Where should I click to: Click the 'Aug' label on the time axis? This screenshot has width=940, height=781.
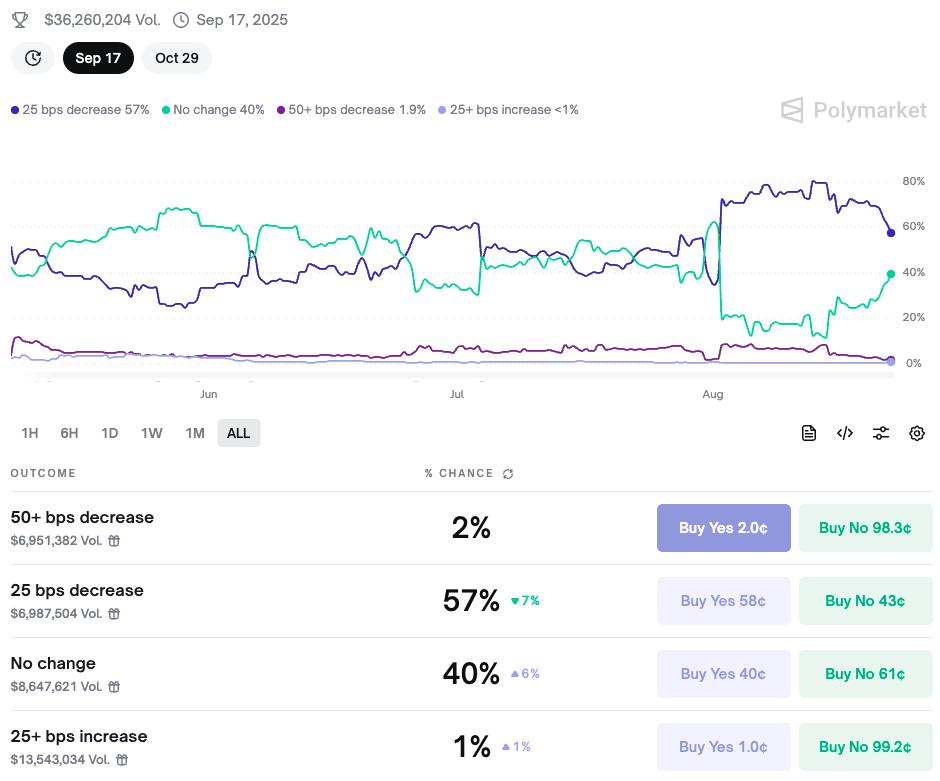tap(713, 394)
